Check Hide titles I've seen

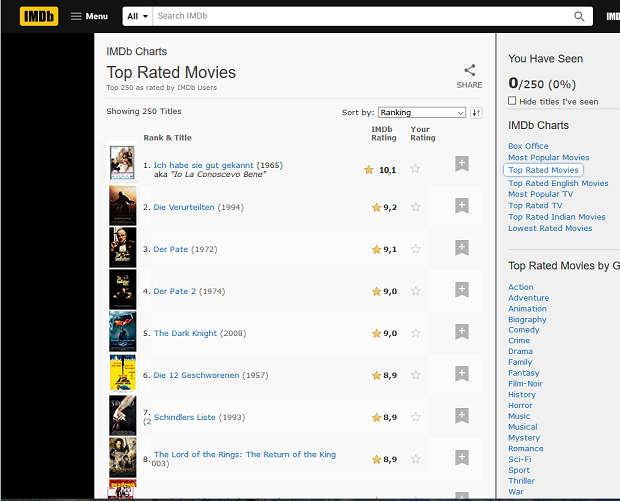513,101
